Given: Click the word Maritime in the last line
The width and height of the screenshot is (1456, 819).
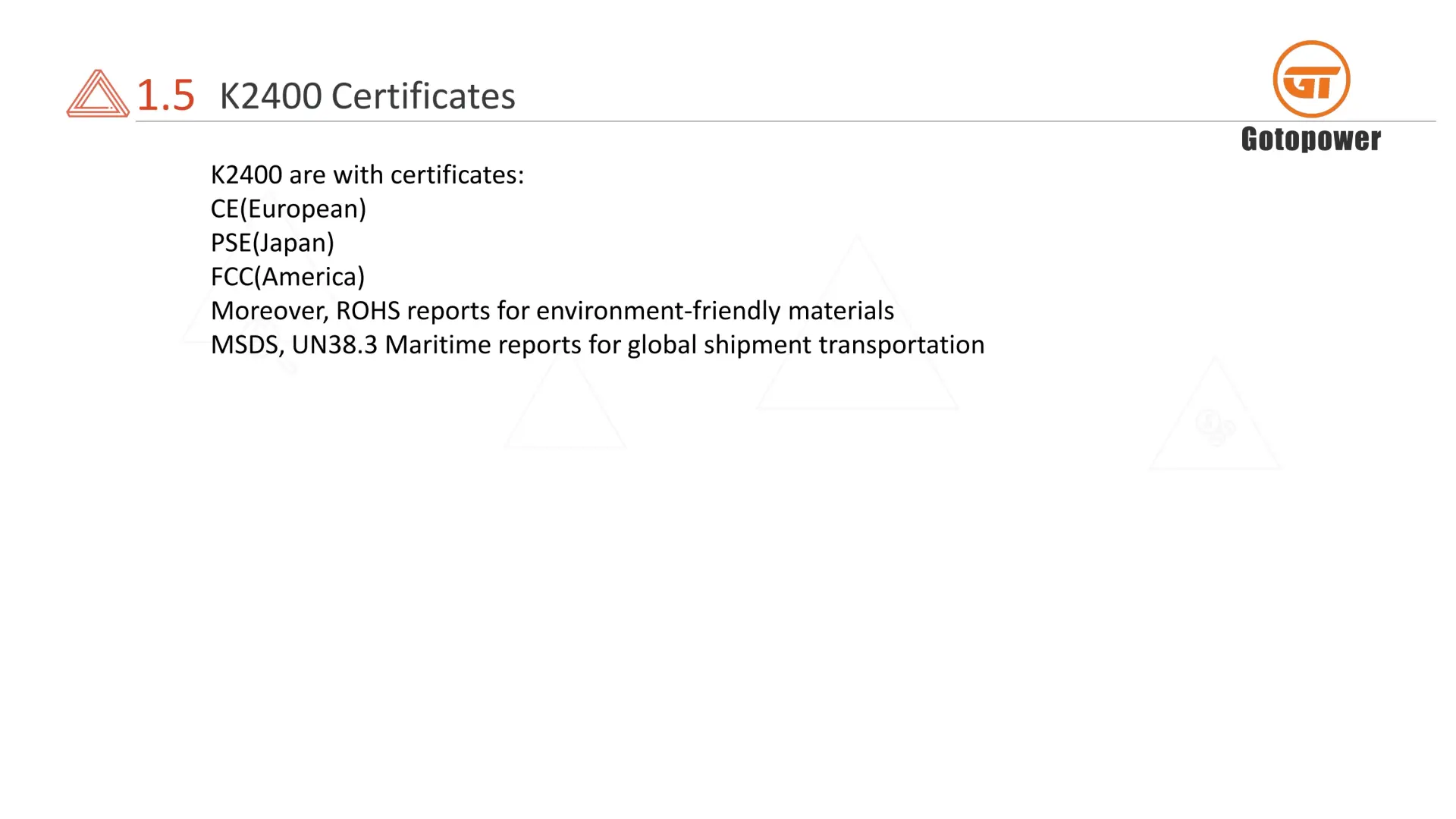Looking at the screenshot, I should point(438,345).
